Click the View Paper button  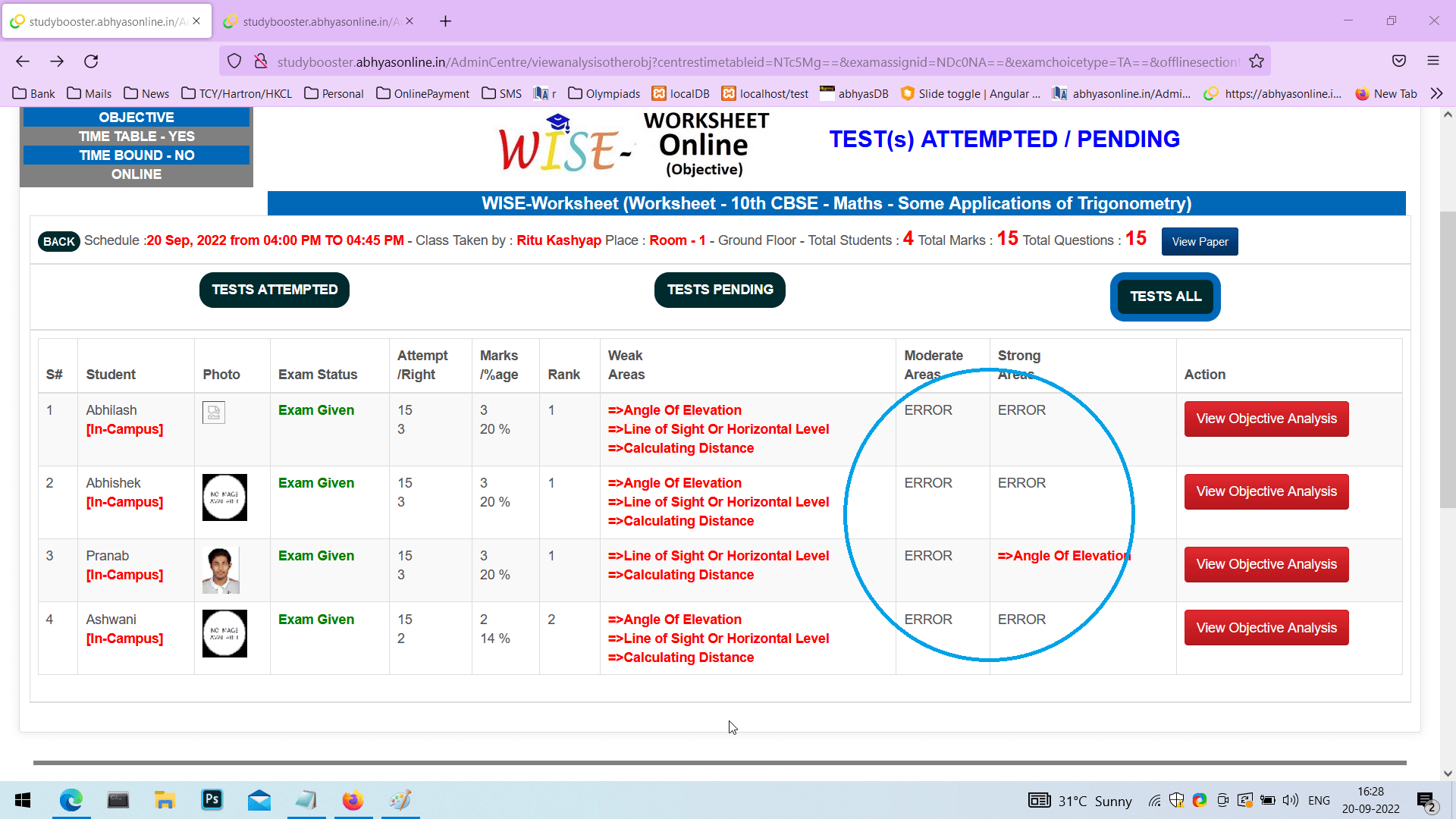[1199, 242]
